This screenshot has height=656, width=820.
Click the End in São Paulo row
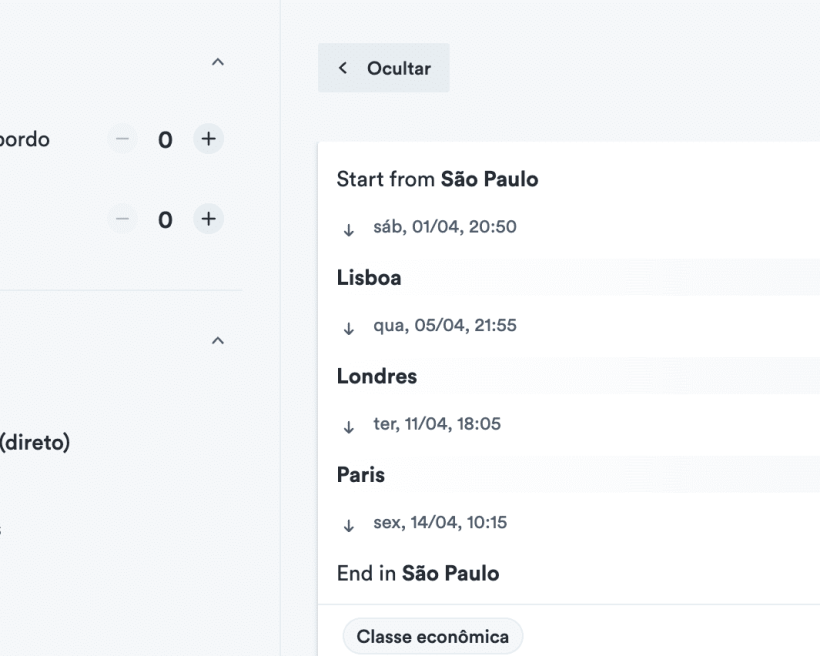pyautogui.click(x=418, y=574)
